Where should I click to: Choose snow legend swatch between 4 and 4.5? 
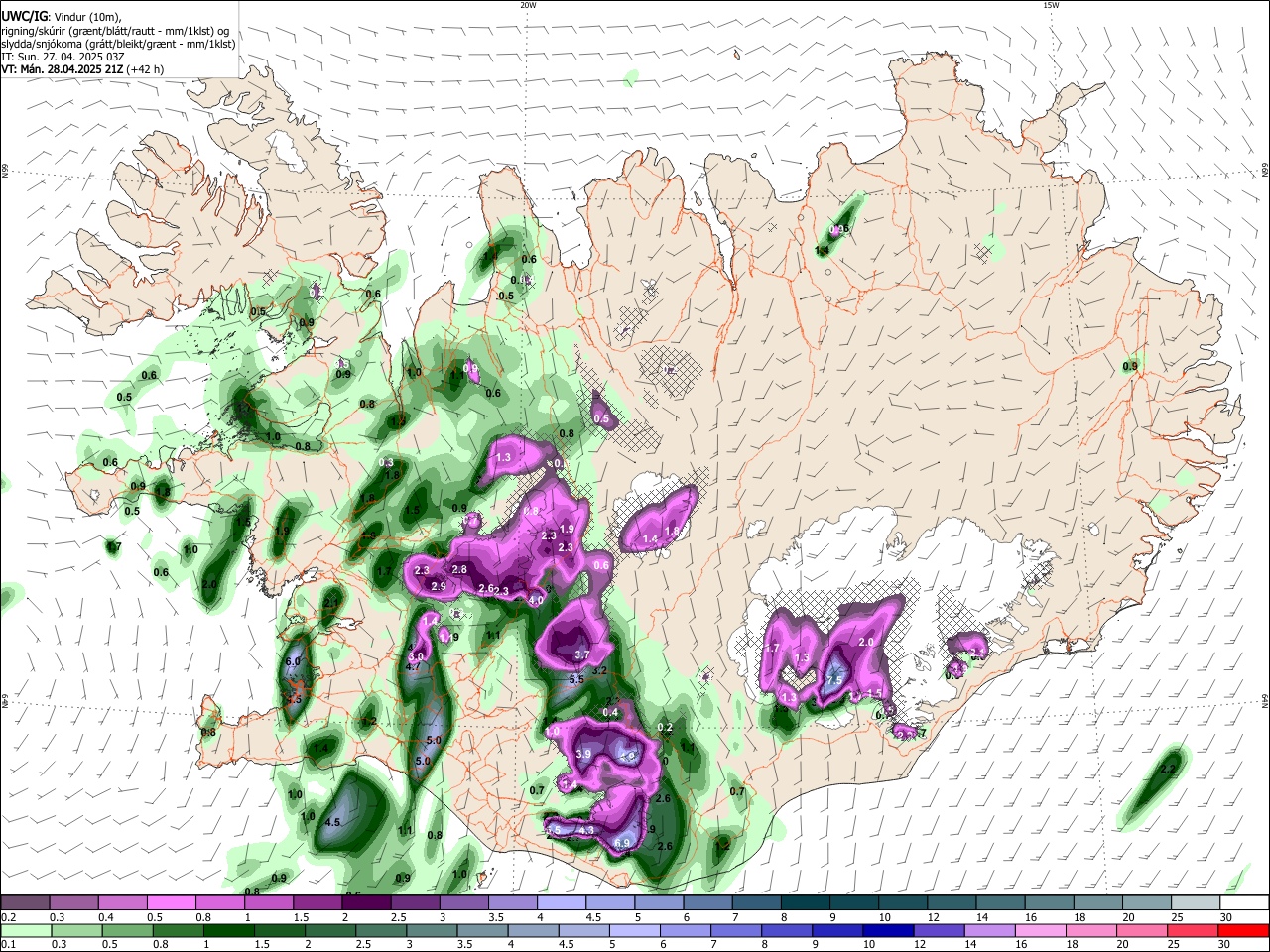point(562,902)
